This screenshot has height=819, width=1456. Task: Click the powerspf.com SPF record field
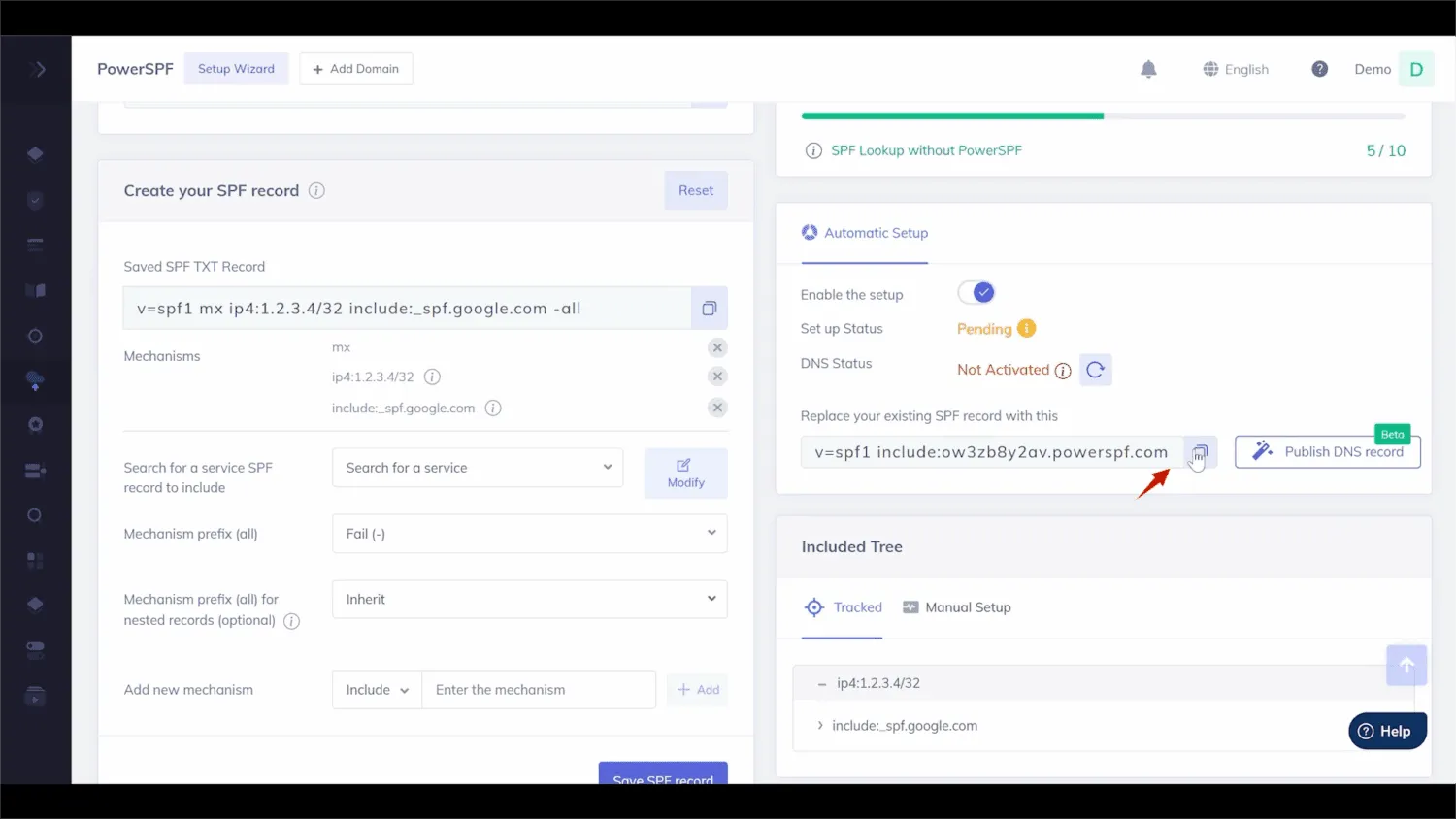[x=991, y=452]
